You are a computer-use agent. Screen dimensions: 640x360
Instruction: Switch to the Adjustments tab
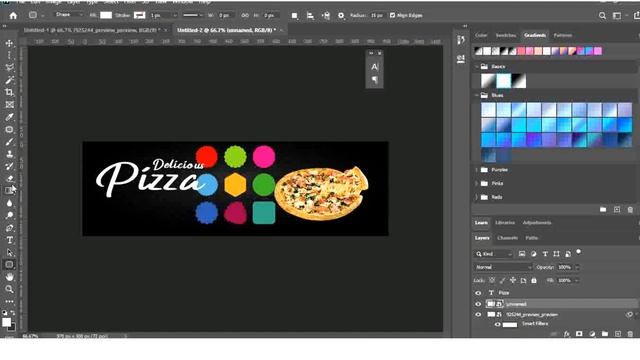[537, 223]
